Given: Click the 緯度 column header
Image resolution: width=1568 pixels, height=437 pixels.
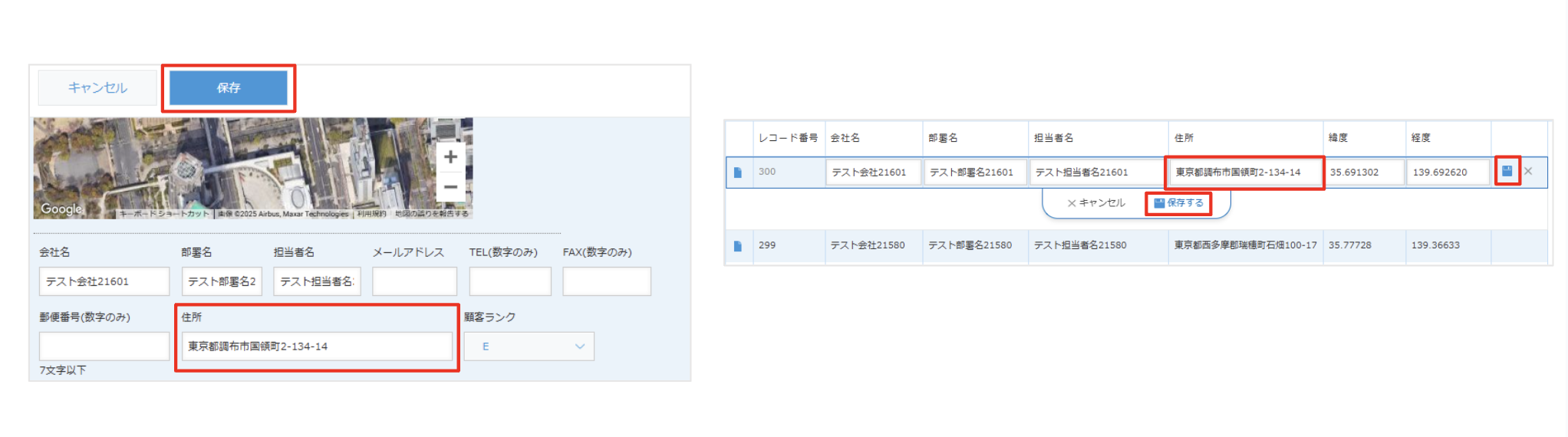Looking at the screenshot, I should (x=1339, y=138).
